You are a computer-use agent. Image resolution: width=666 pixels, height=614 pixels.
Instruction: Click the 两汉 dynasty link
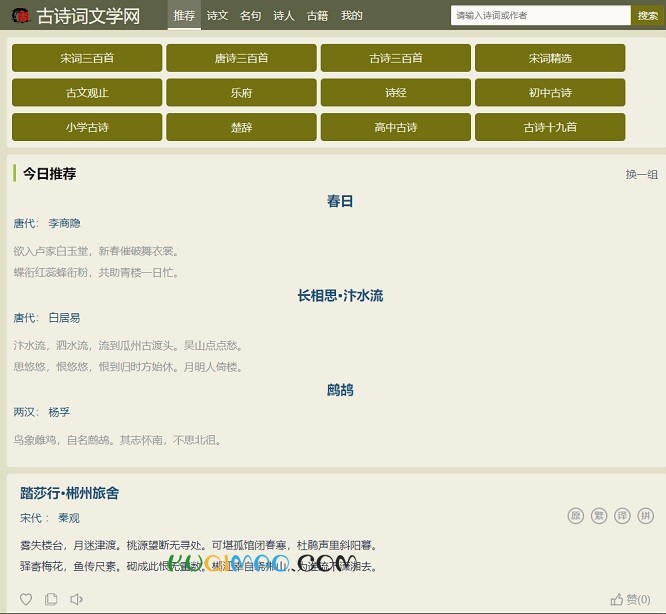pyautogui.click(x=24, y=411)
